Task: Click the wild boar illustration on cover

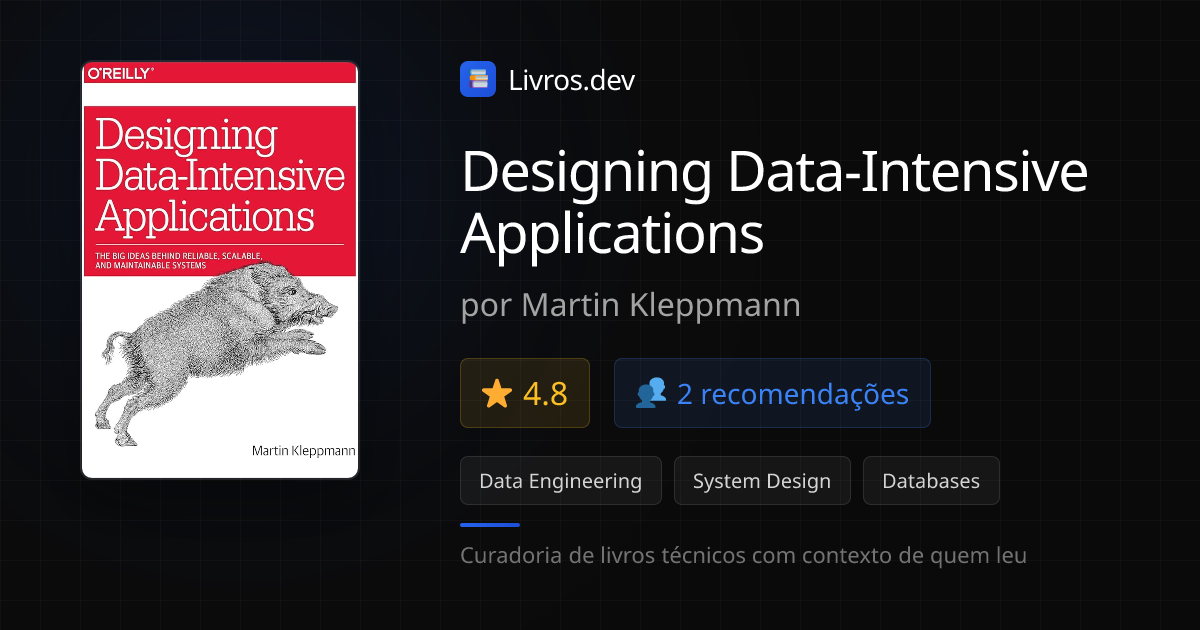Action: [x=215, y=355]
